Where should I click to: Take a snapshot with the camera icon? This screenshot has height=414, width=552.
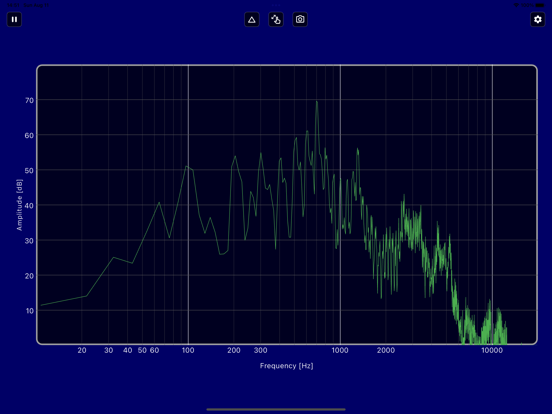click(x=300, y=19)
